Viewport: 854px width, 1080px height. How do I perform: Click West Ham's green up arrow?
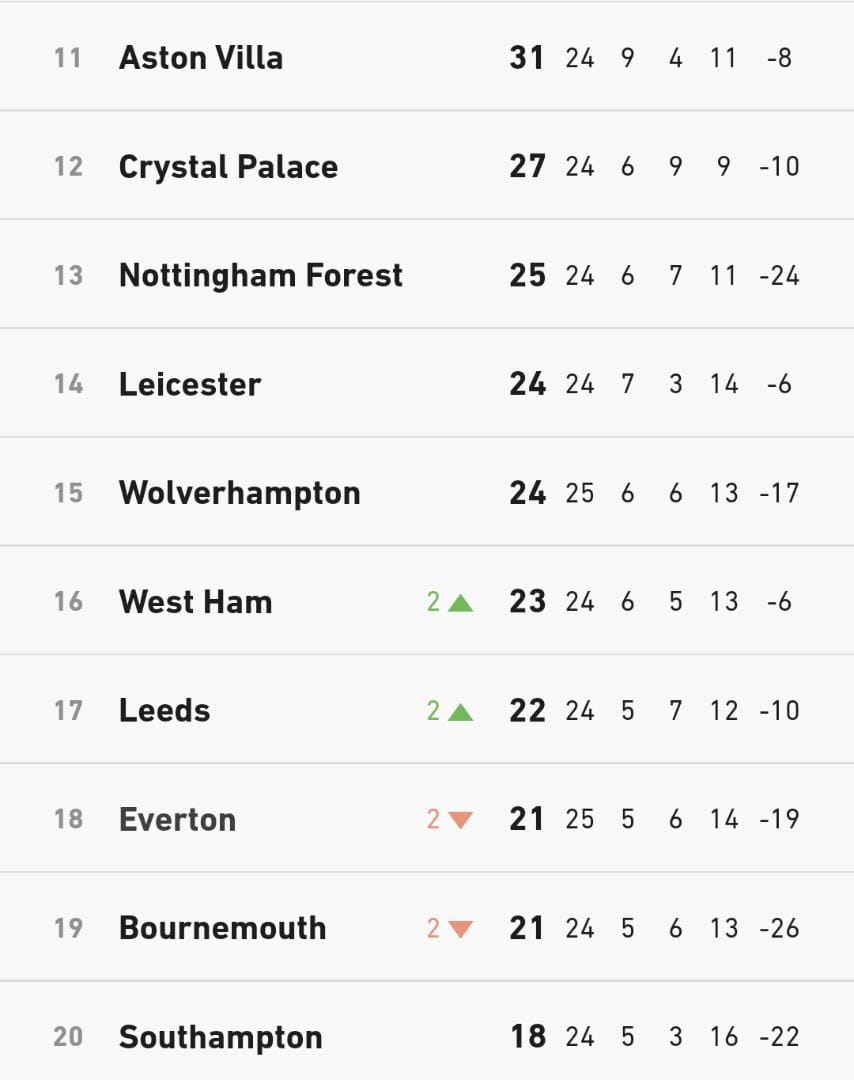click(460, 603)
